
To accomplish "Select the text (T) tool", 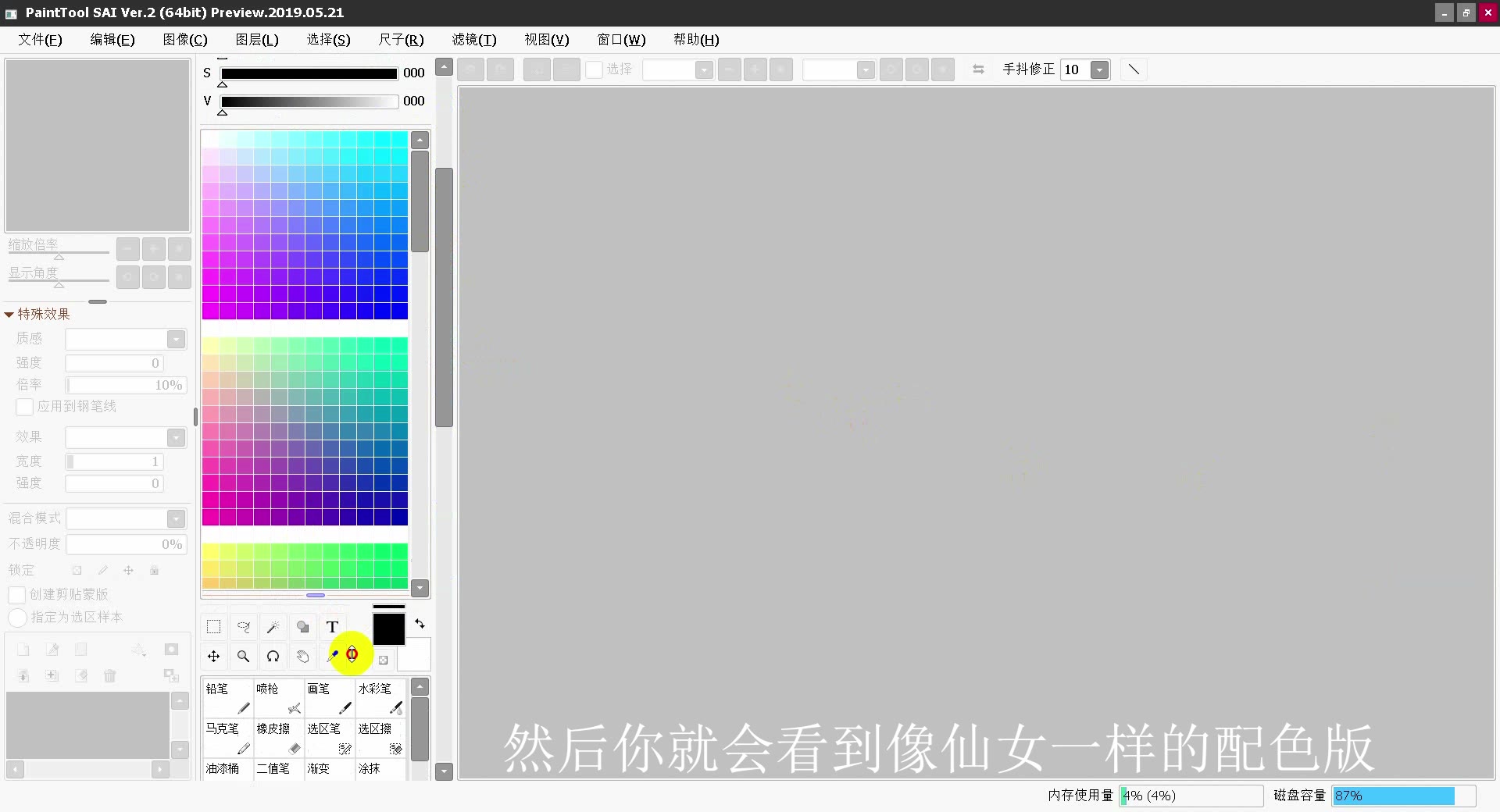I will (x=332, y=627).
